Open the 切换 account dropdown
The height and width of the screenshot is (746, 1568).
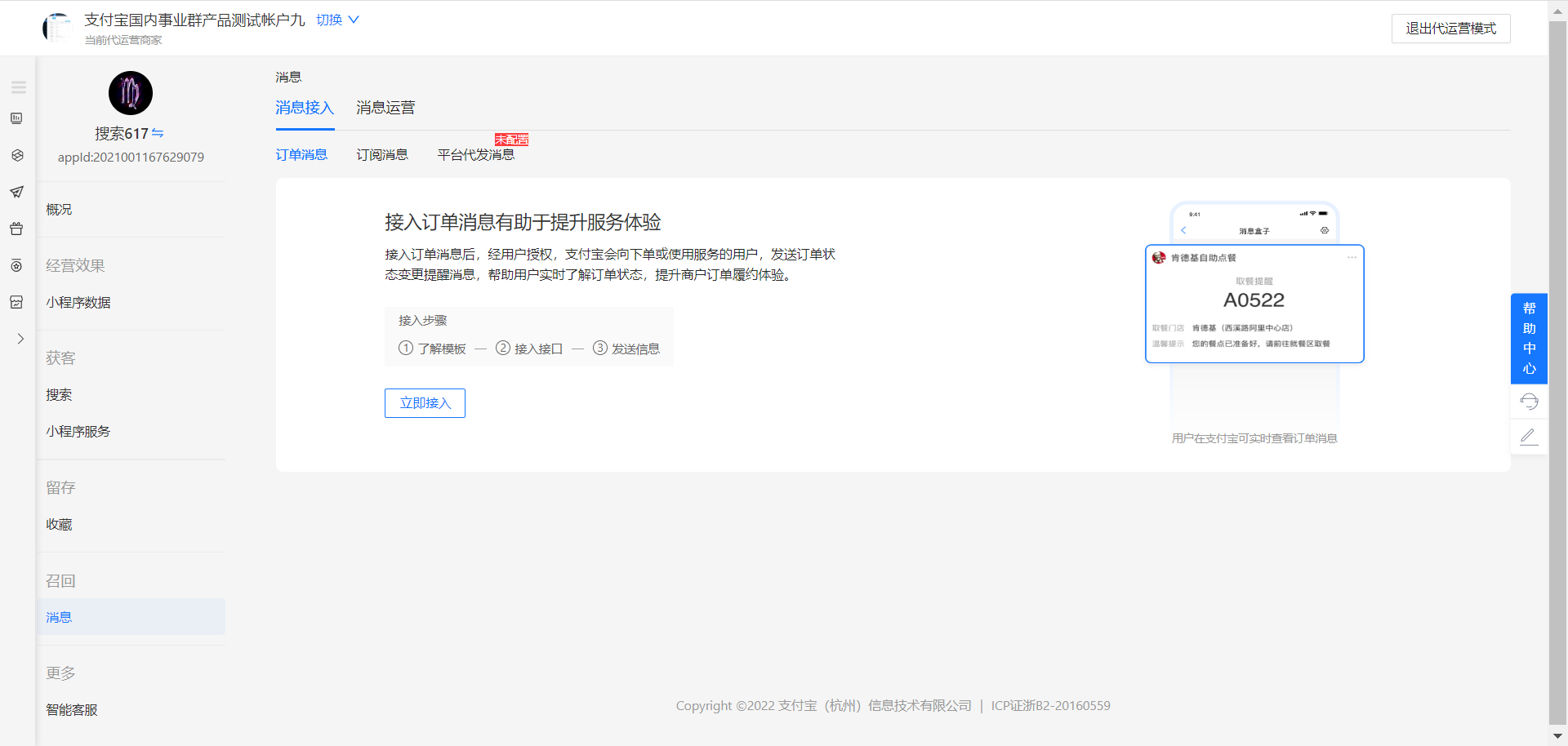point(337,20)
